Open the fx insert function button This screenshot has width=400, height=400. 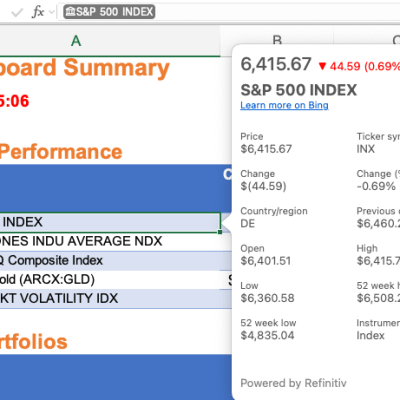pos(38,12)
